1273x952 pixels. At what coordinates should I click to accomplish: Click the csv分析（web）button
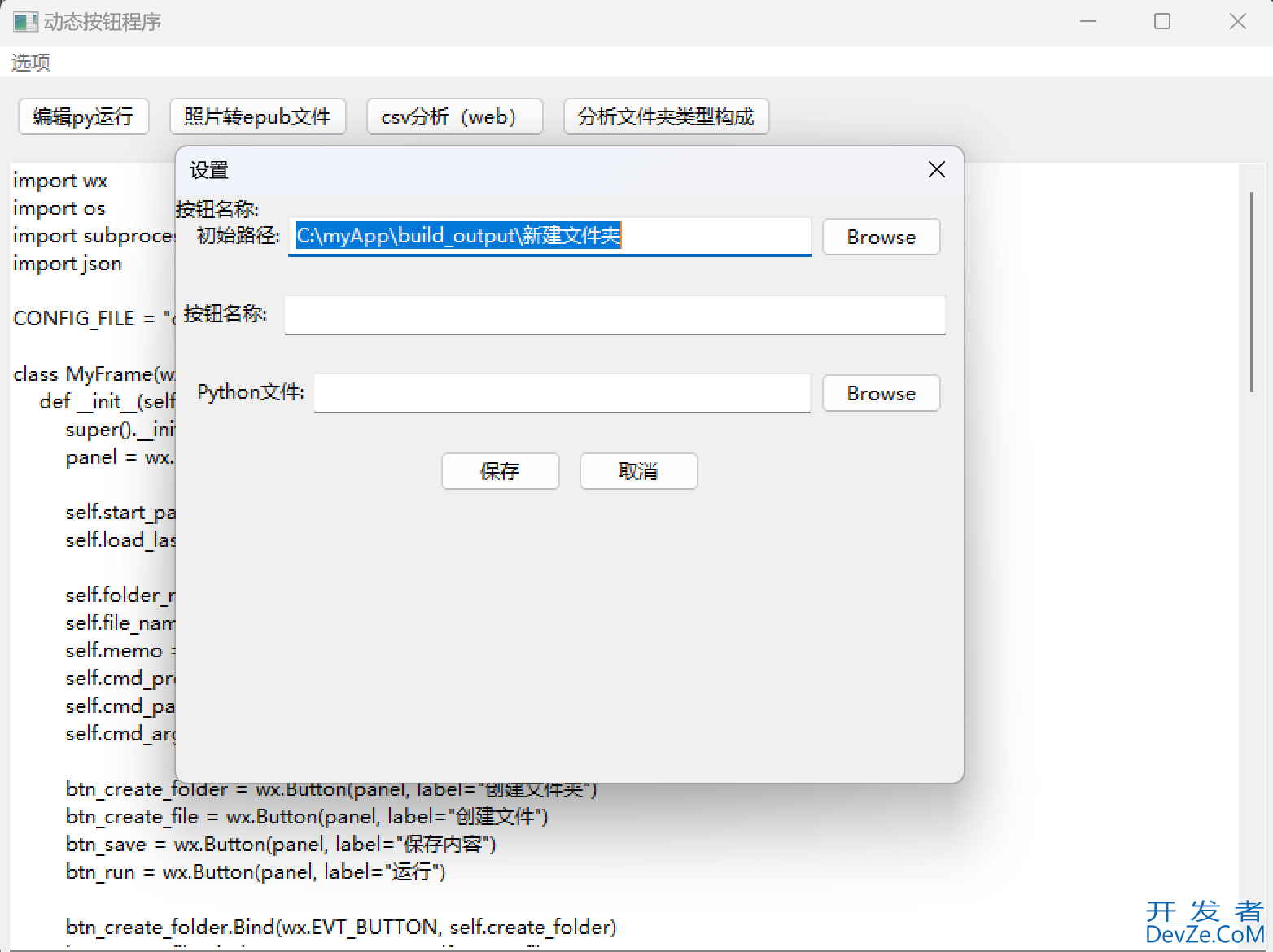(x=454, y=116)
